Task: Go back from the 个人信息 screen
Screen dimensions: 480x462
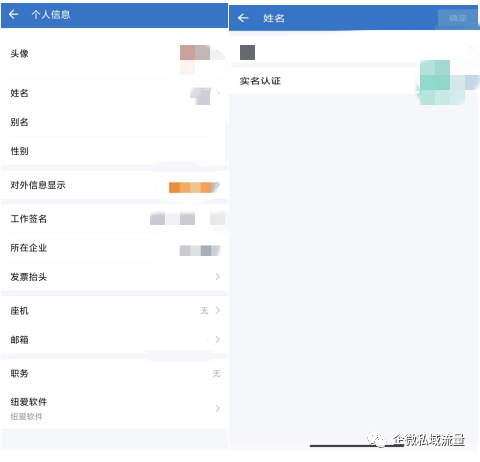Action: (x=14, y=14)
